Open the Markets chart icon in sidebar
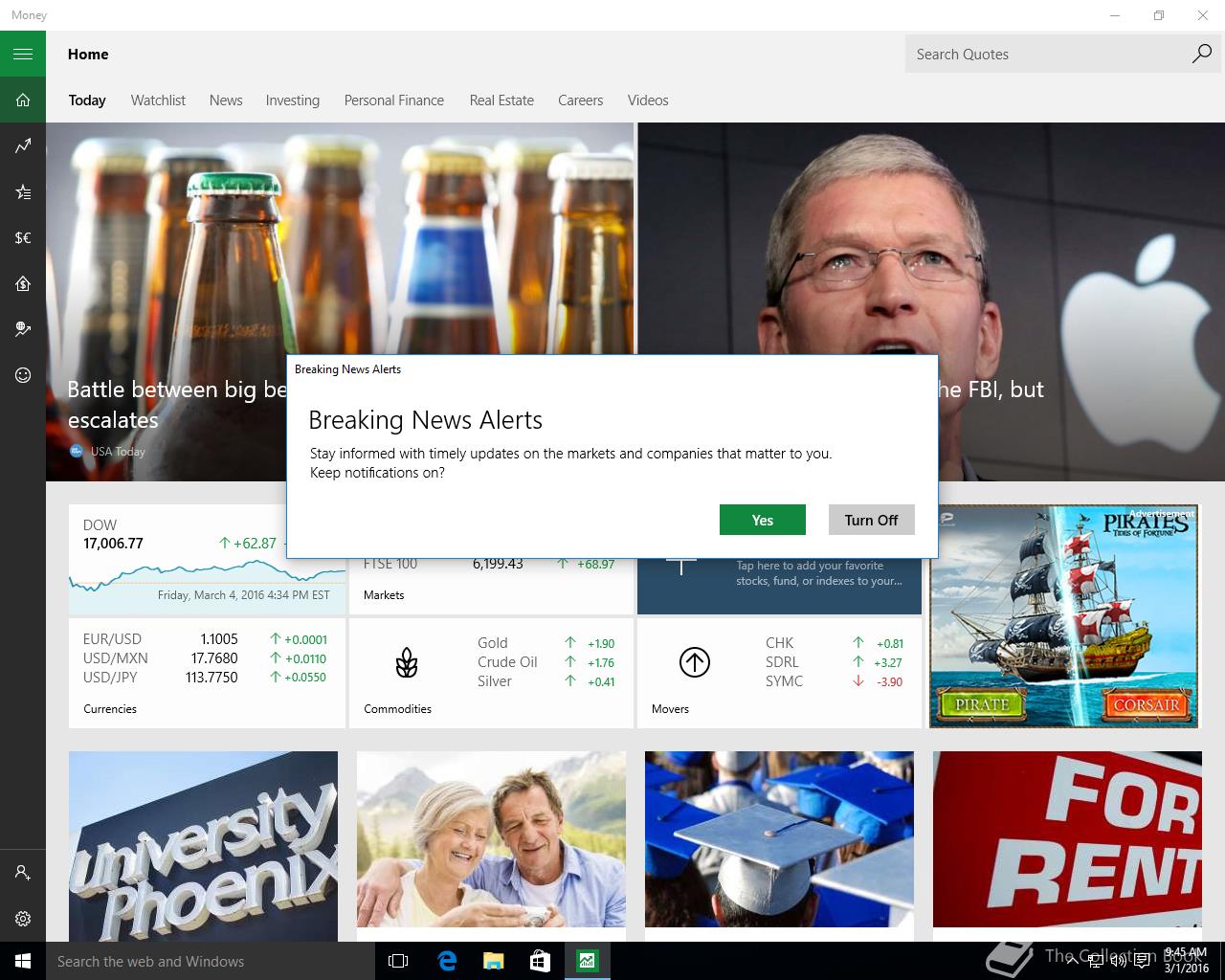Viewport: 1225px width, 980px height. [23, 145]
